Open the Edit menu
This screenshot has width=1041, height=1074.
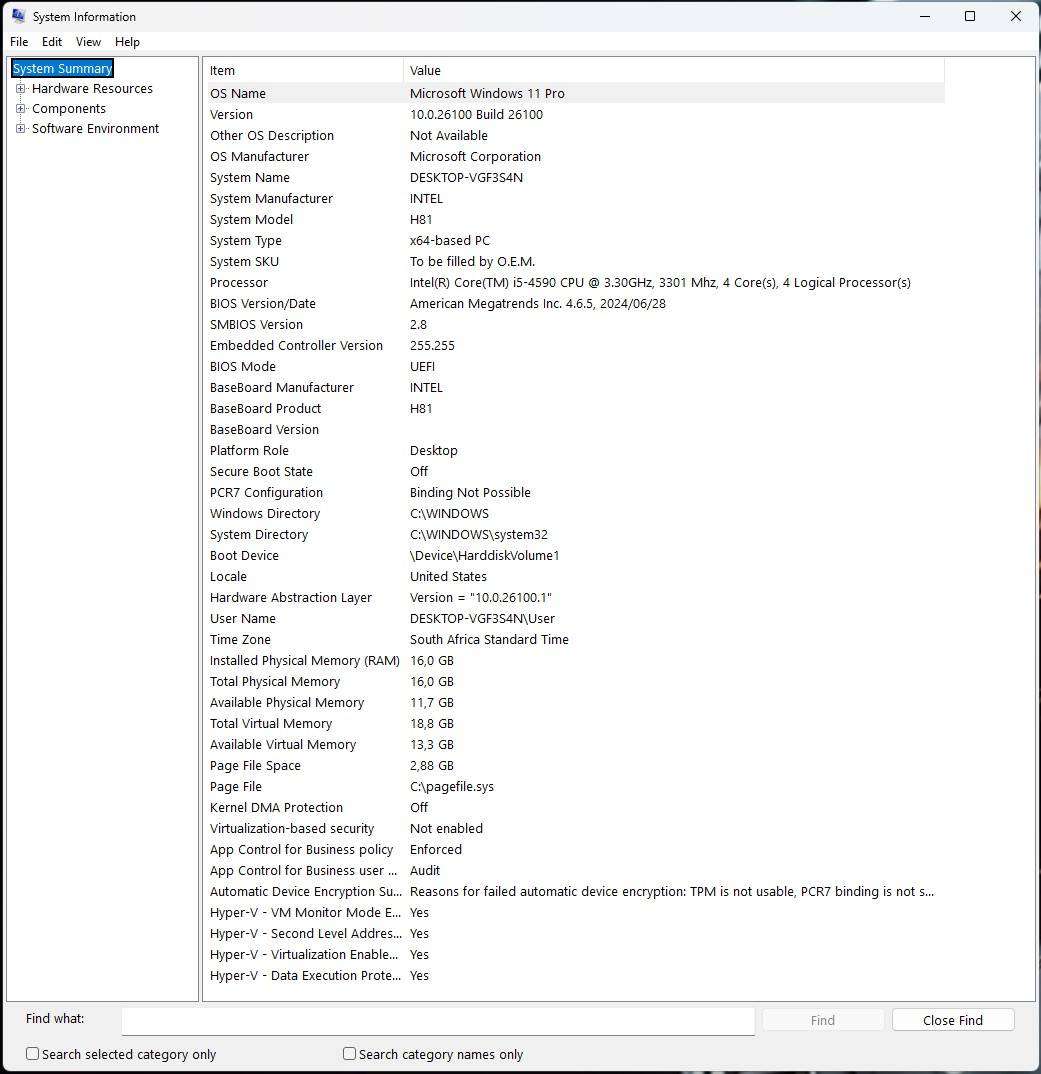pos(51,42)
